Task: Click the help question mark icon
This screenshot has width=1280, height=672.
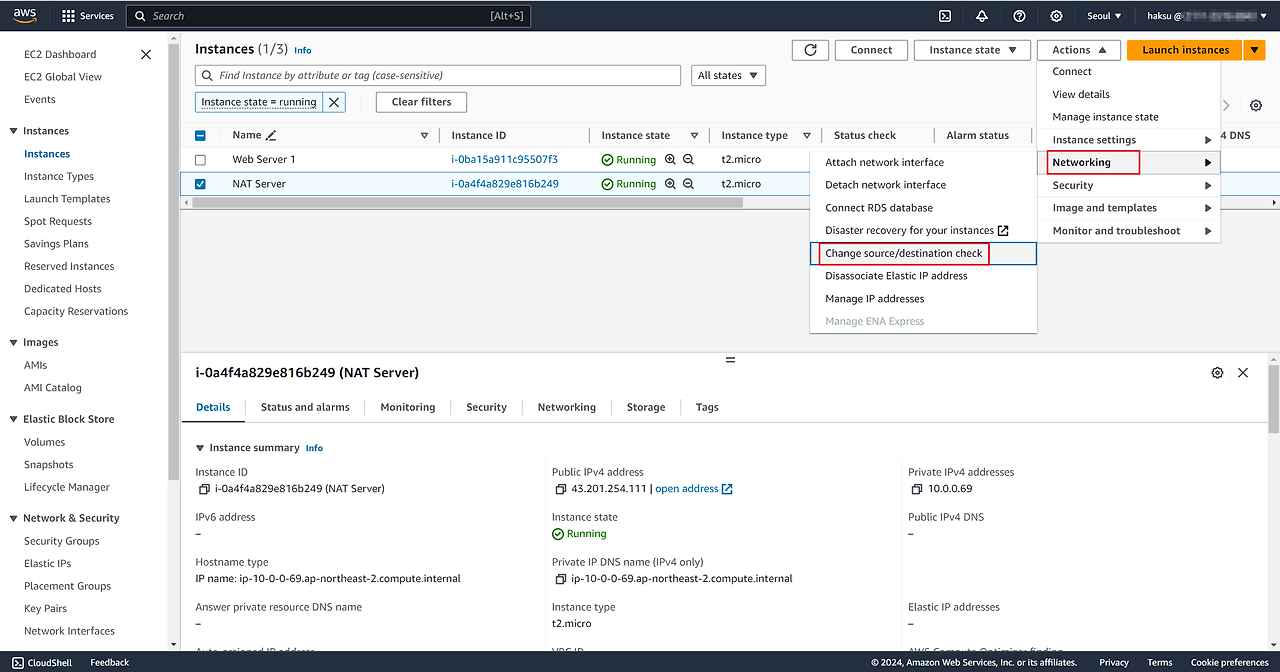Action: pos(1019,16)
